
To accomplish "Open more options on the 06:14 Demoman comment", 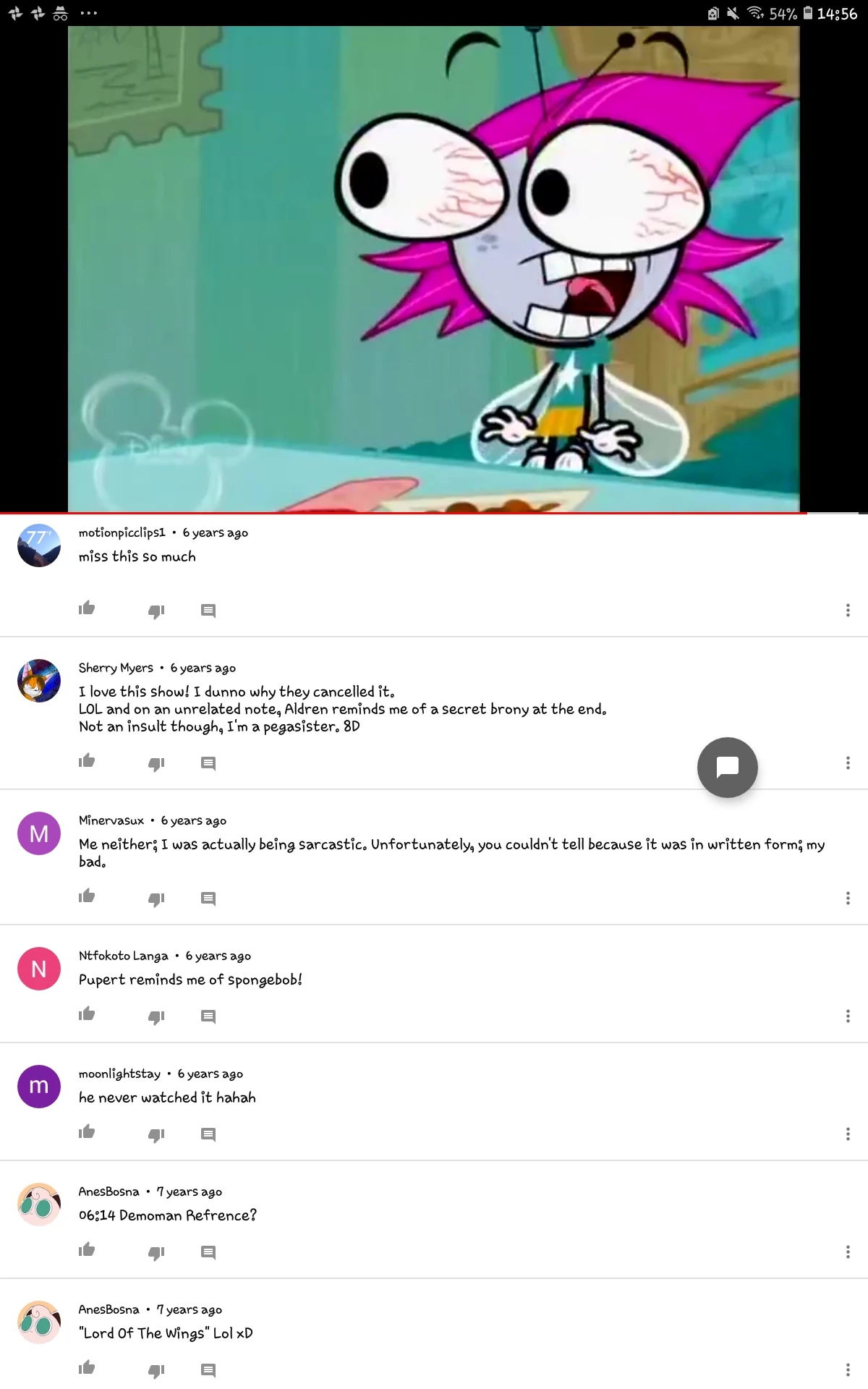I will 848,1252.
